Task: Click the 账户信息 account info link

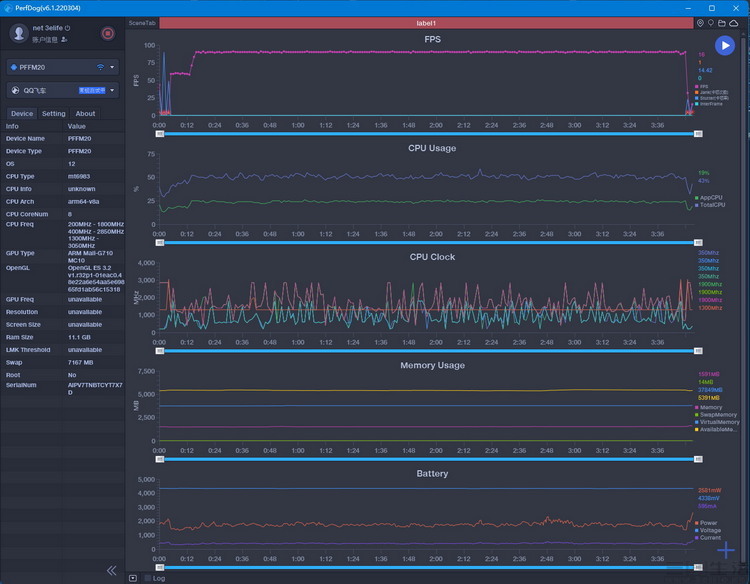Action: 45,40
